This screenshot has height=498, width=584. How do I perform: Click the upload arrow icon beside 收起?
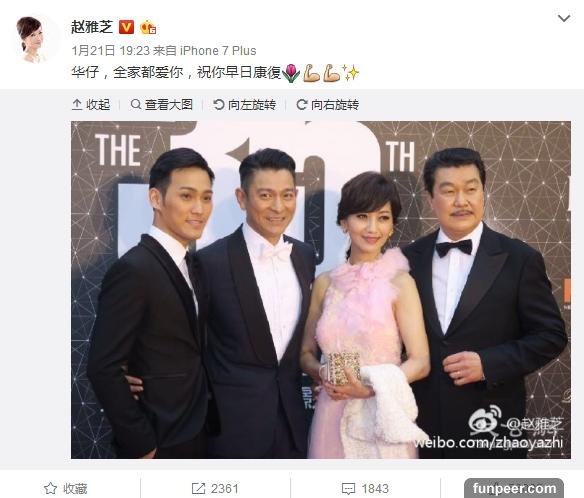click(x=77, y=105)
